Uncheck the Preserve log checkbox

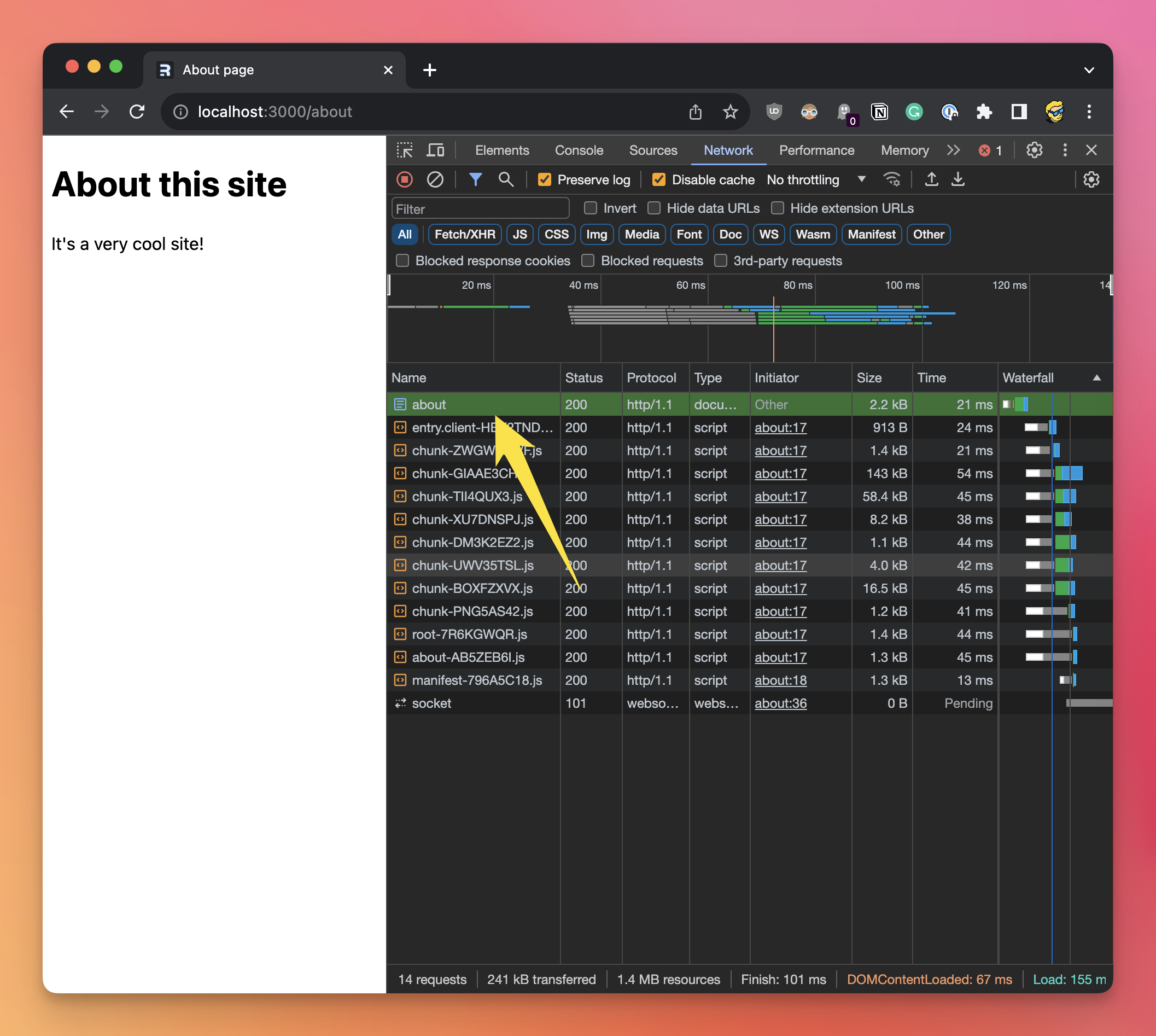545,180
